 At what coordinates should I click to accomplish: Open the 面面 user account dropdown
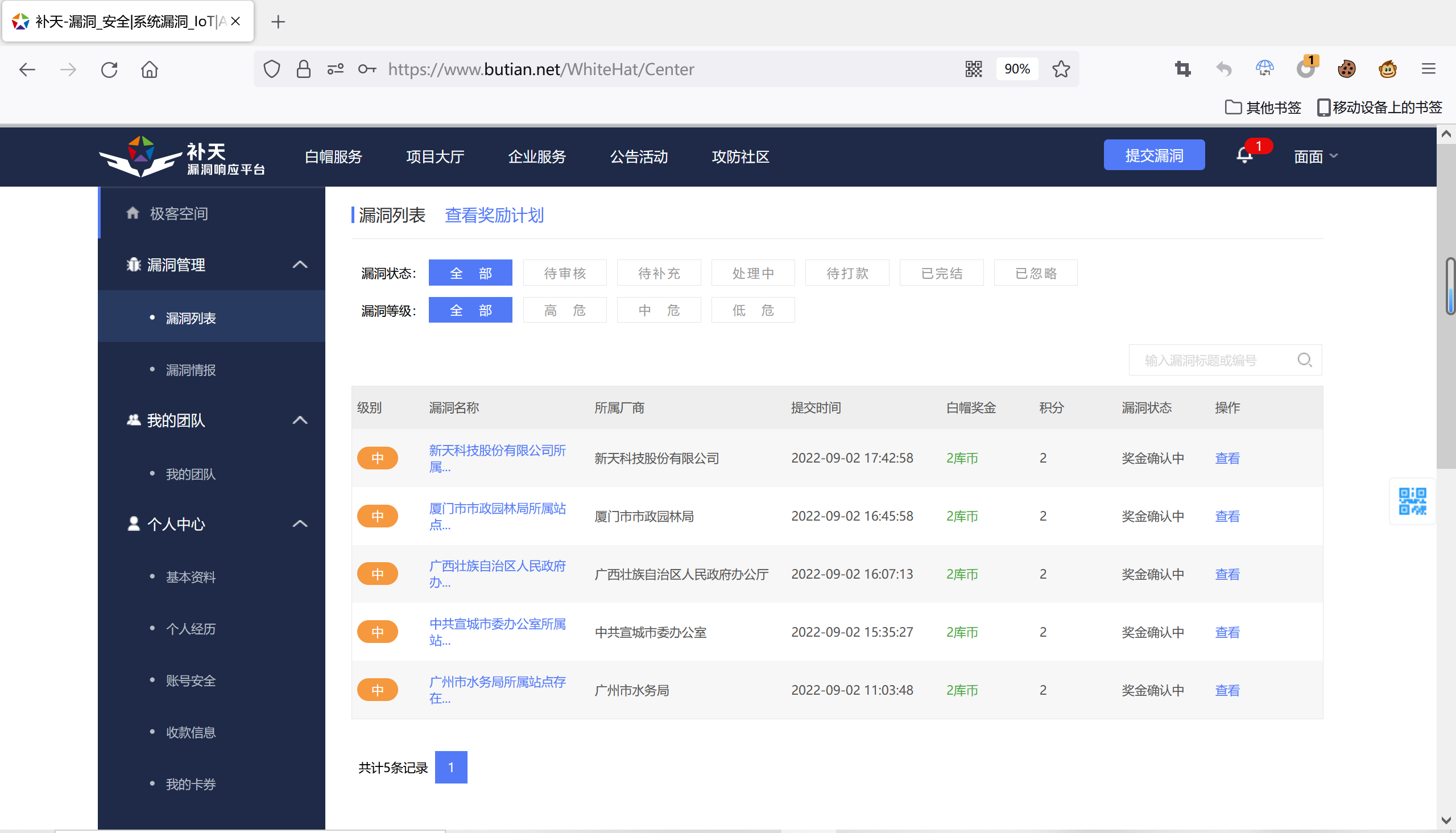(1316, 156)
